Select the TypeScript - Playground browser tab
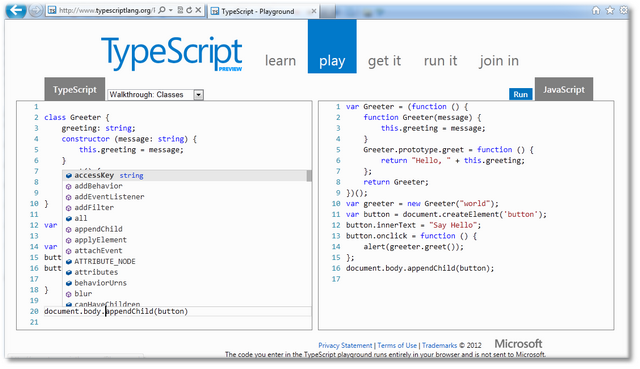640x369 pixels. click(x=263, y=11)
